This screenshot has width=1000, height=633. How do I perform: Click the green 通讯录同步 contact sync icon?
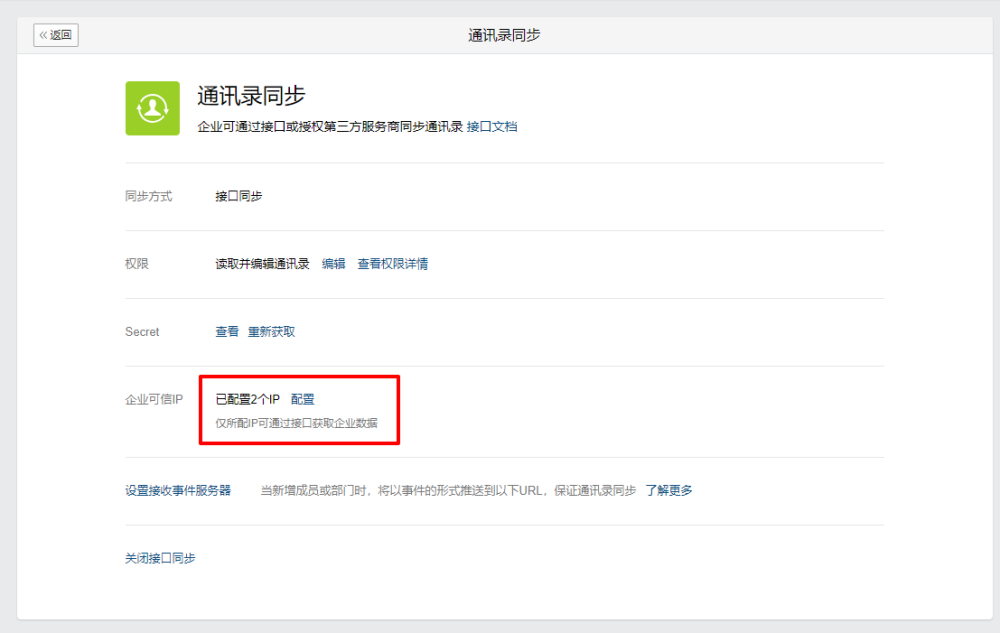tap(152, 108)
